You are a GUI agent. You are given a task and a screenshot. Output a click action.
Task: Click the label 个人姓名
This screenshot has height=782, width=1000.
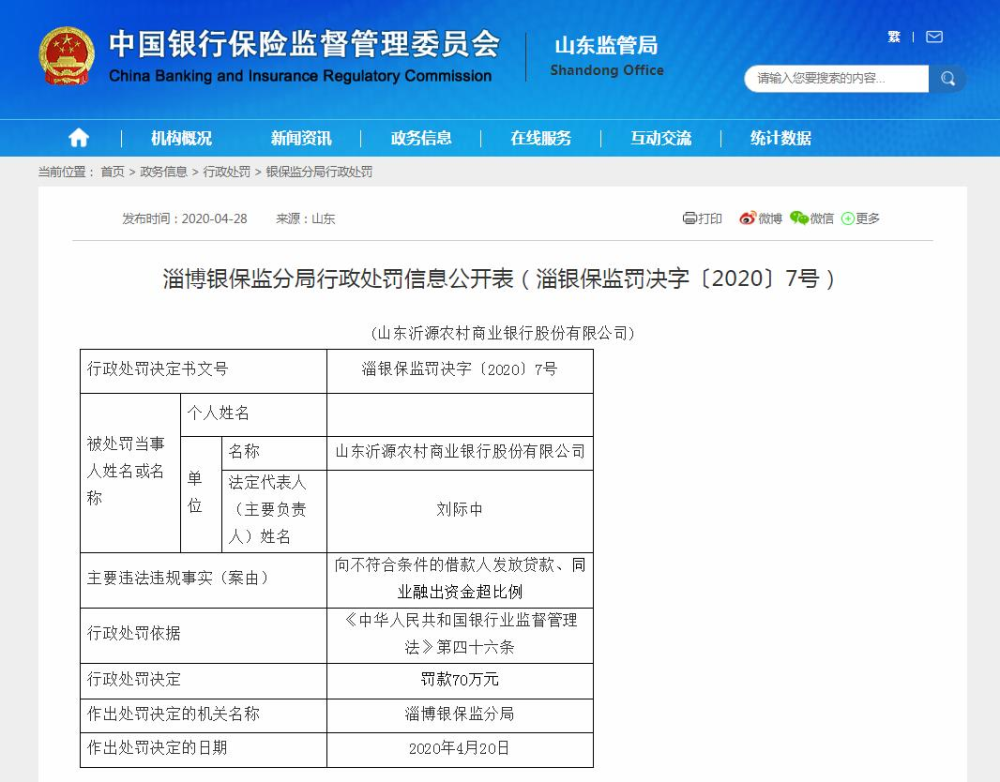coord(218,413)
